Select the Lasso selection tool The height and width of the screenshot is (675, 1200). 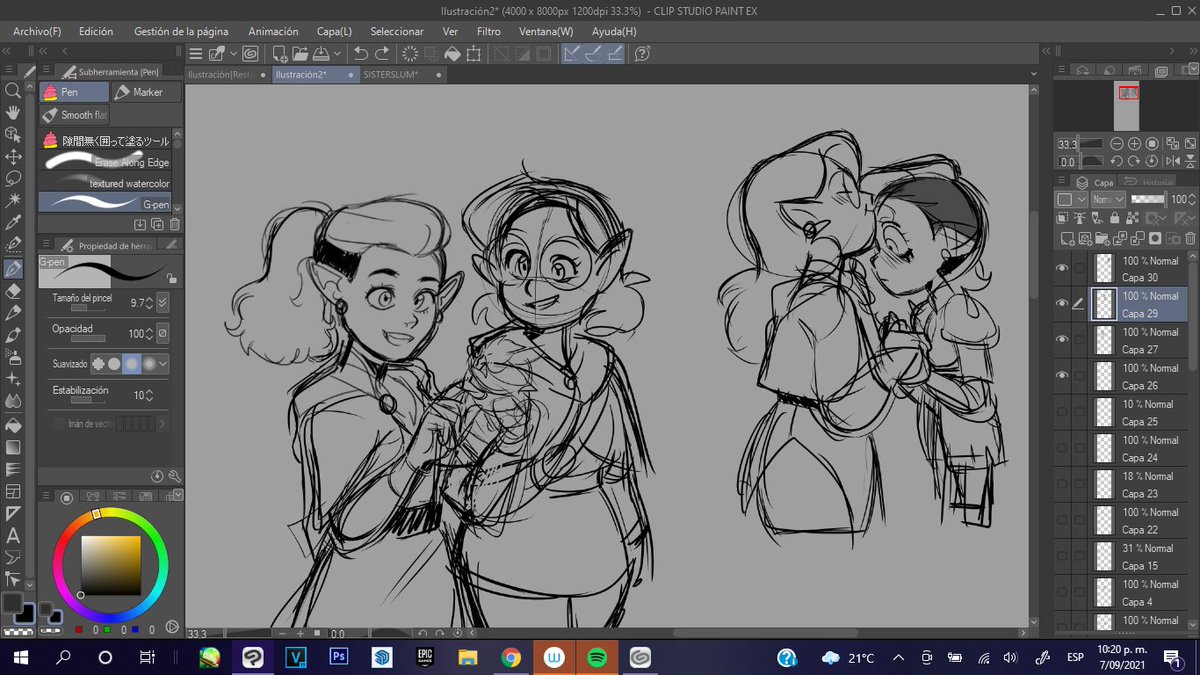(x=13, y=179)
